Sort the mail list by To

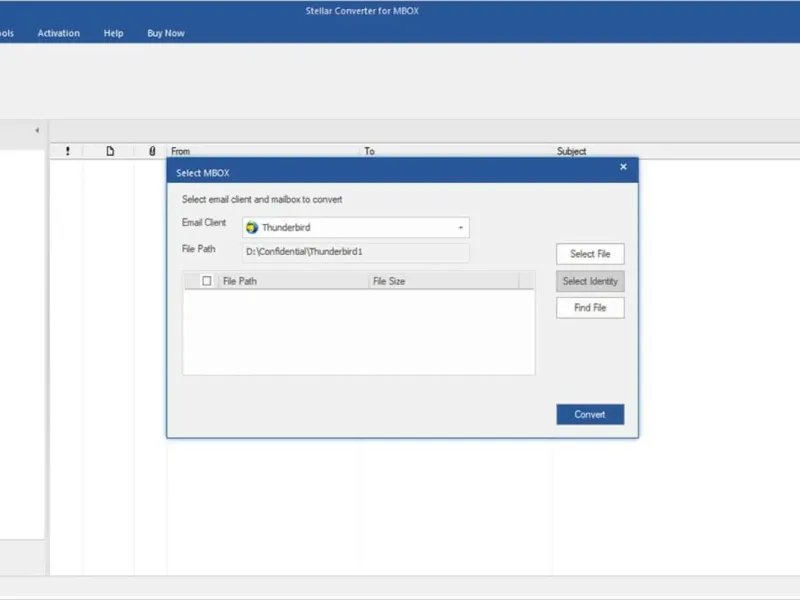tap(369, 151)
